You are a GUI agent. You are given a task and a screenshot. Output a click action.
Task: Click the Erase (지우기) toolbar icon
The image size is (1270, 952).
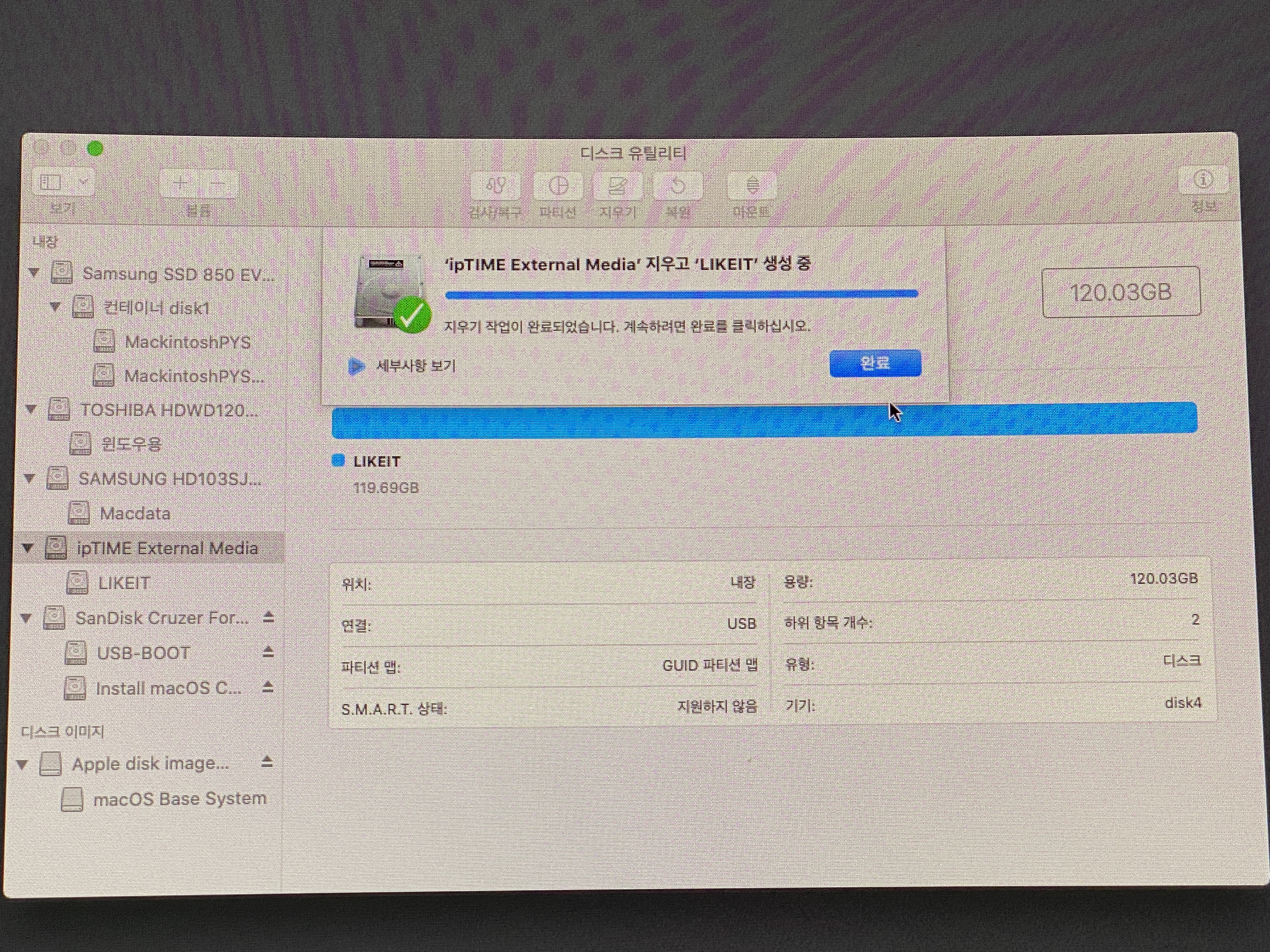point(618,186)
